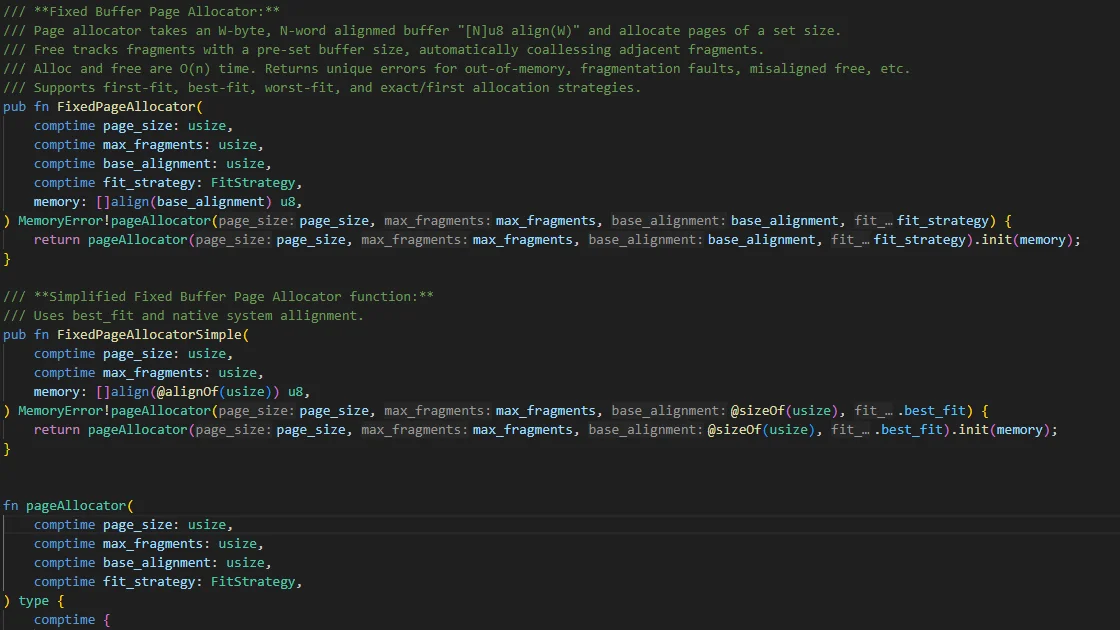Click '@alignOf(usize)' in the memory parameter
Viewport: 1120px width, 630px height.
click(x=214, y=391)
